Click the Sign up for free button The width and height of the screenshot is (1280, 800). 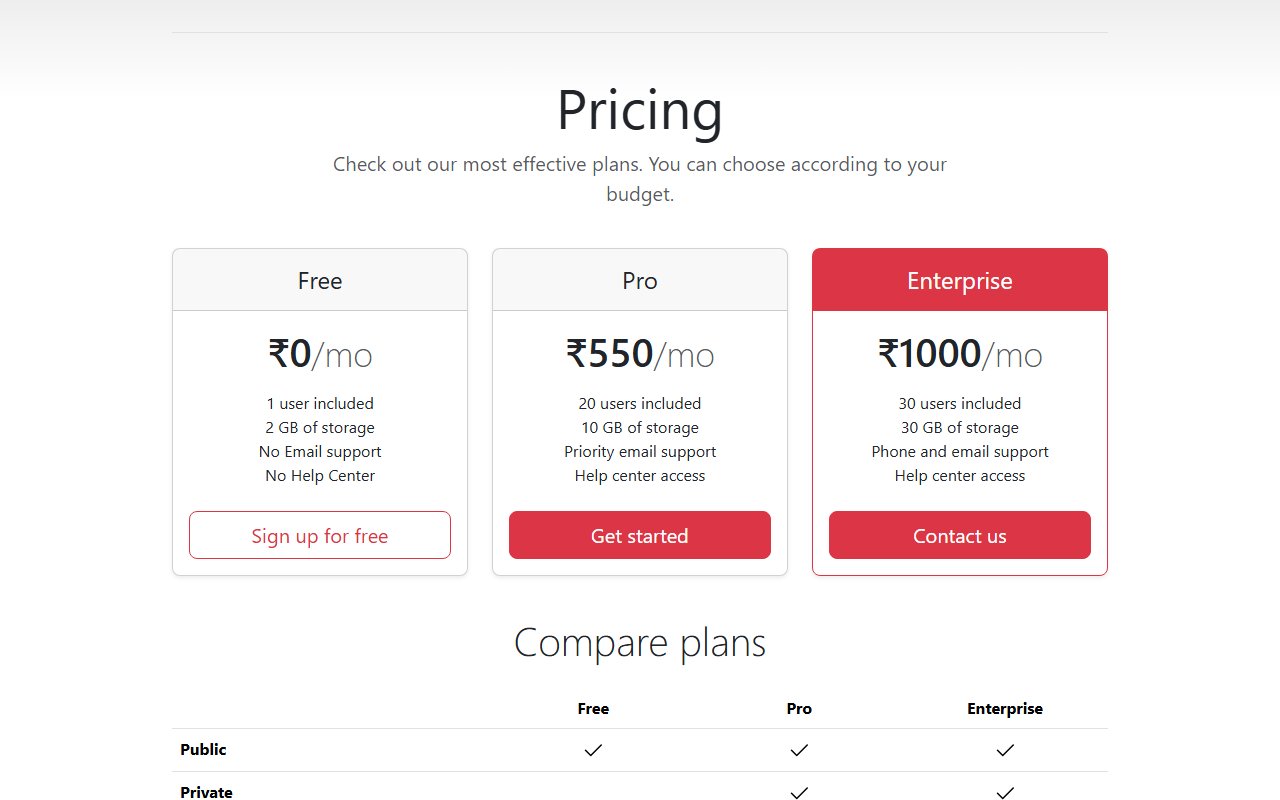point(319,535)
